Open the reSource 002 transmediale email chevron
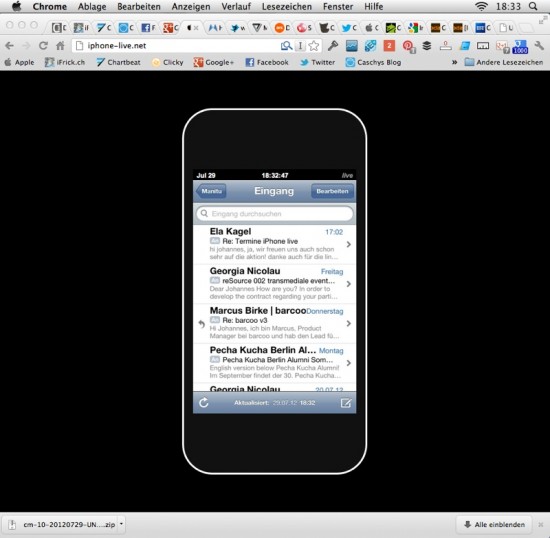The image size is (550, 538). (349, 284)
